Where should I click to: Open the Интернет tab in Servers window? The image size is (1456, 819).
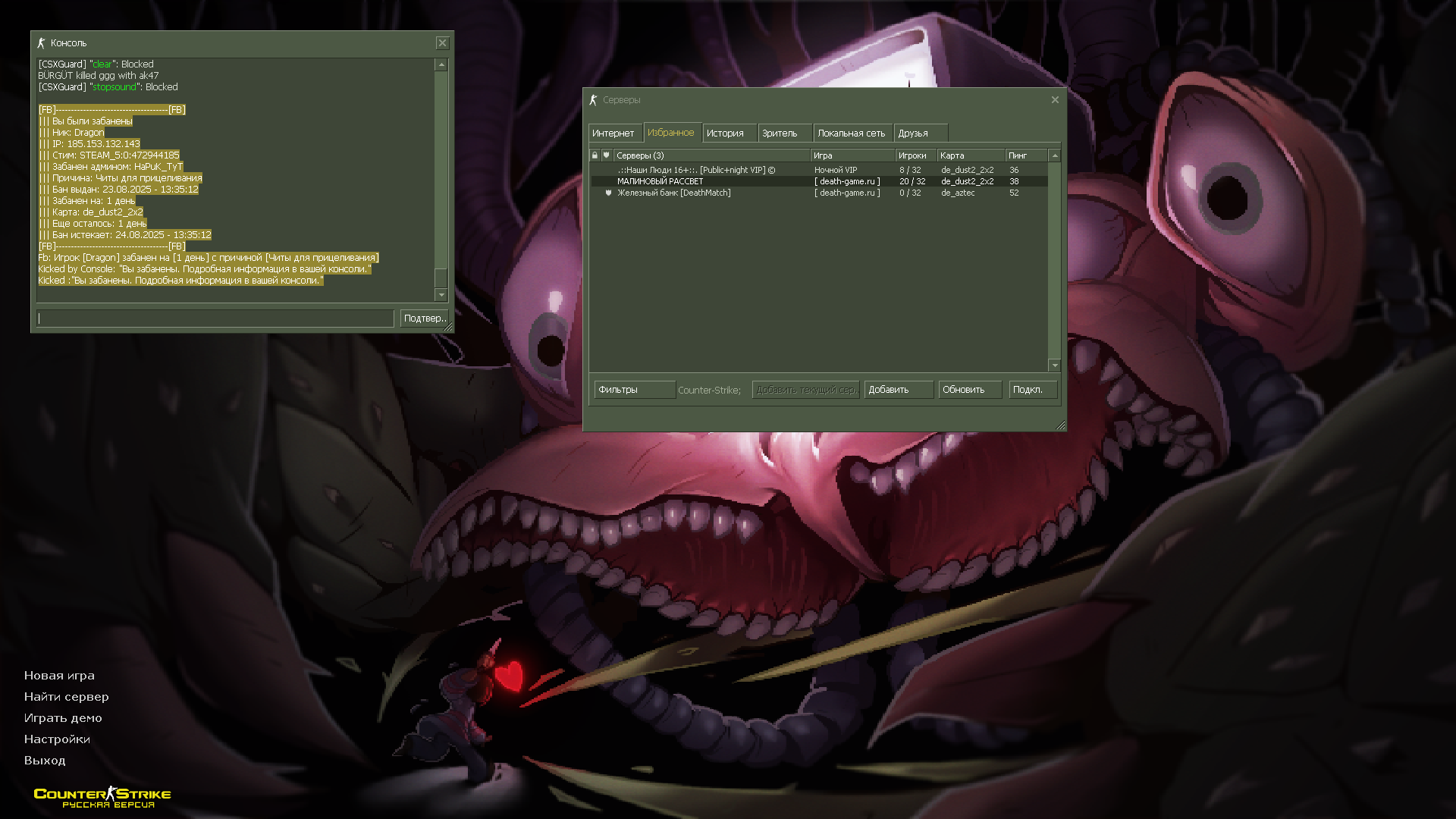[x=615, y=133]
